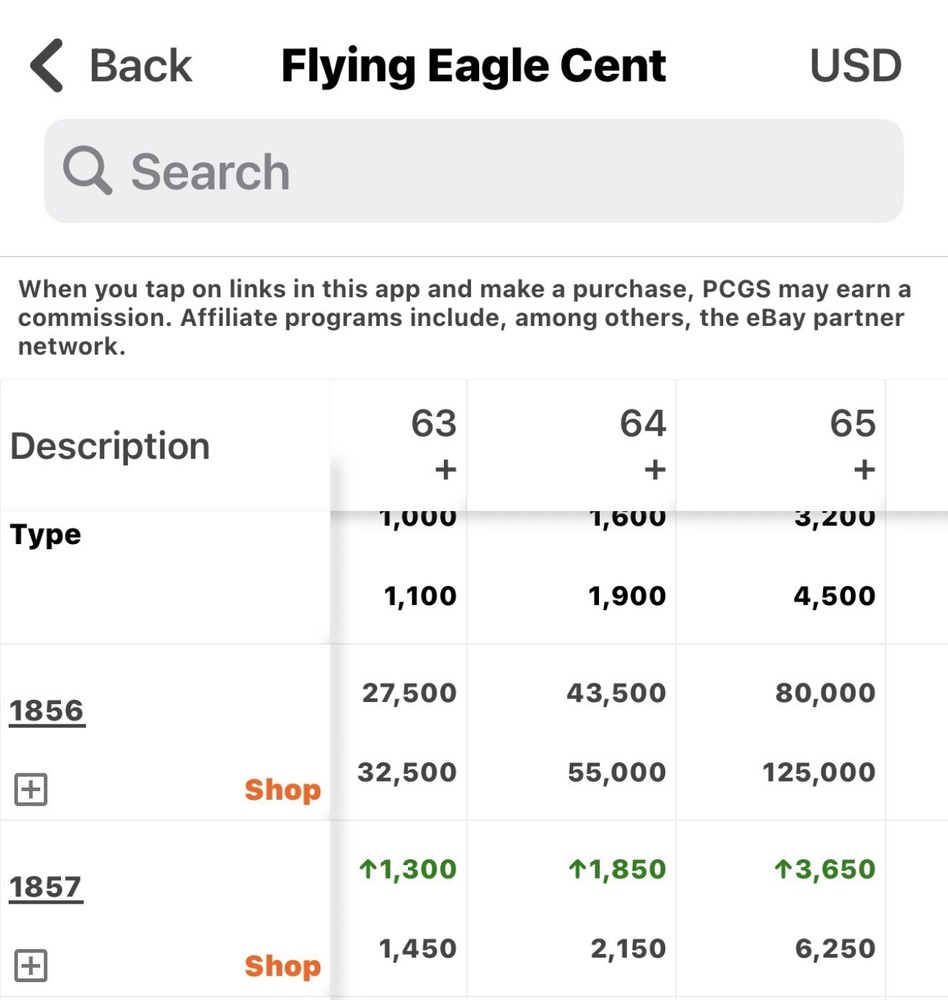Tap the 1857 grade 65 price 3,650
The image size is (948, 1000).
click(x=825, y=870)
